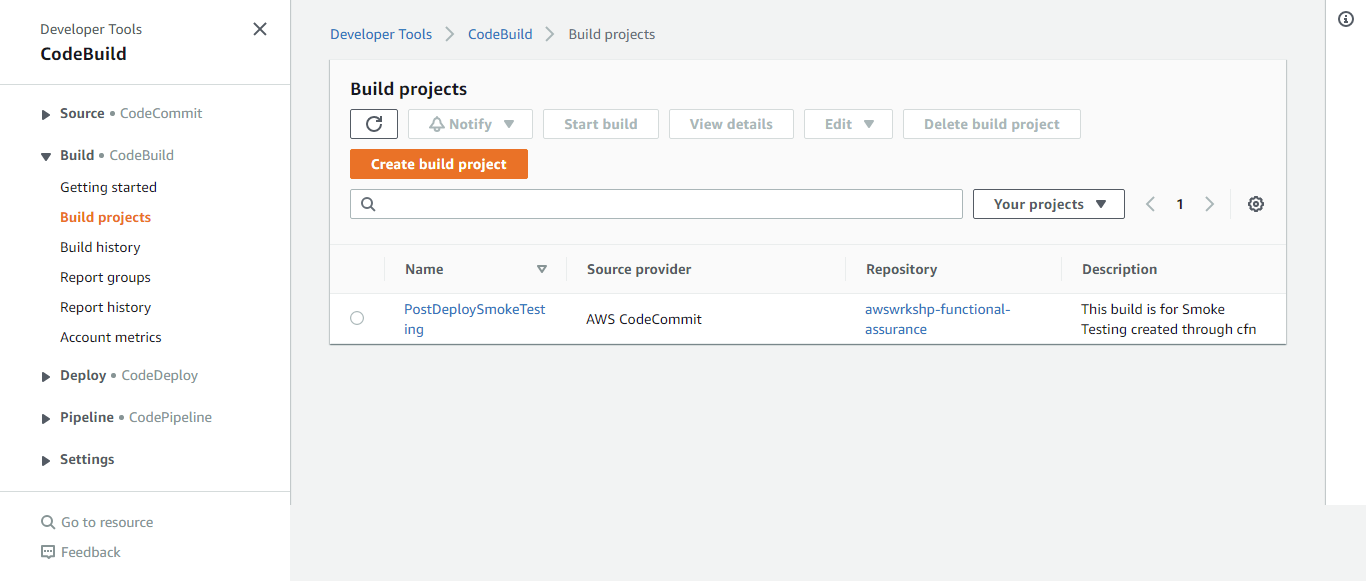The image size is (1366, 581).
Task: Open the awswrkshp-functional-assurance repository link
Action: pyautogui.click(x=938, y=319)
